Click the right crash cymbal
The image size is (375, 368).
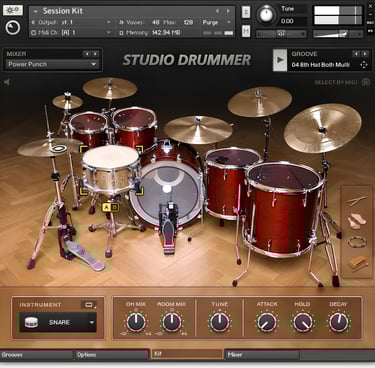[260, 102]
